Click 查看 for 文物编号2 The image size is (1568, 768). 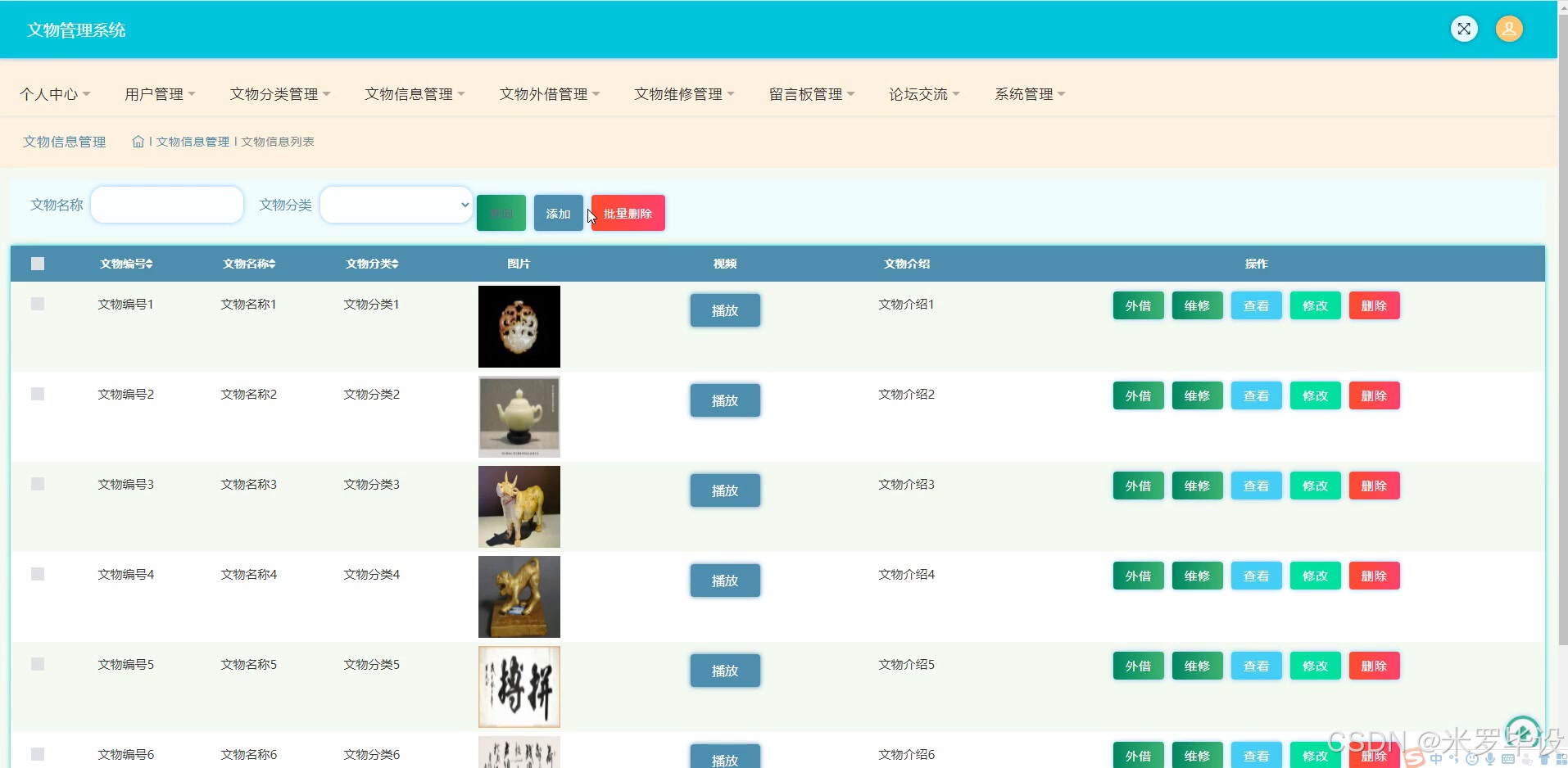pyautogui.click(x=1256, y=395)
